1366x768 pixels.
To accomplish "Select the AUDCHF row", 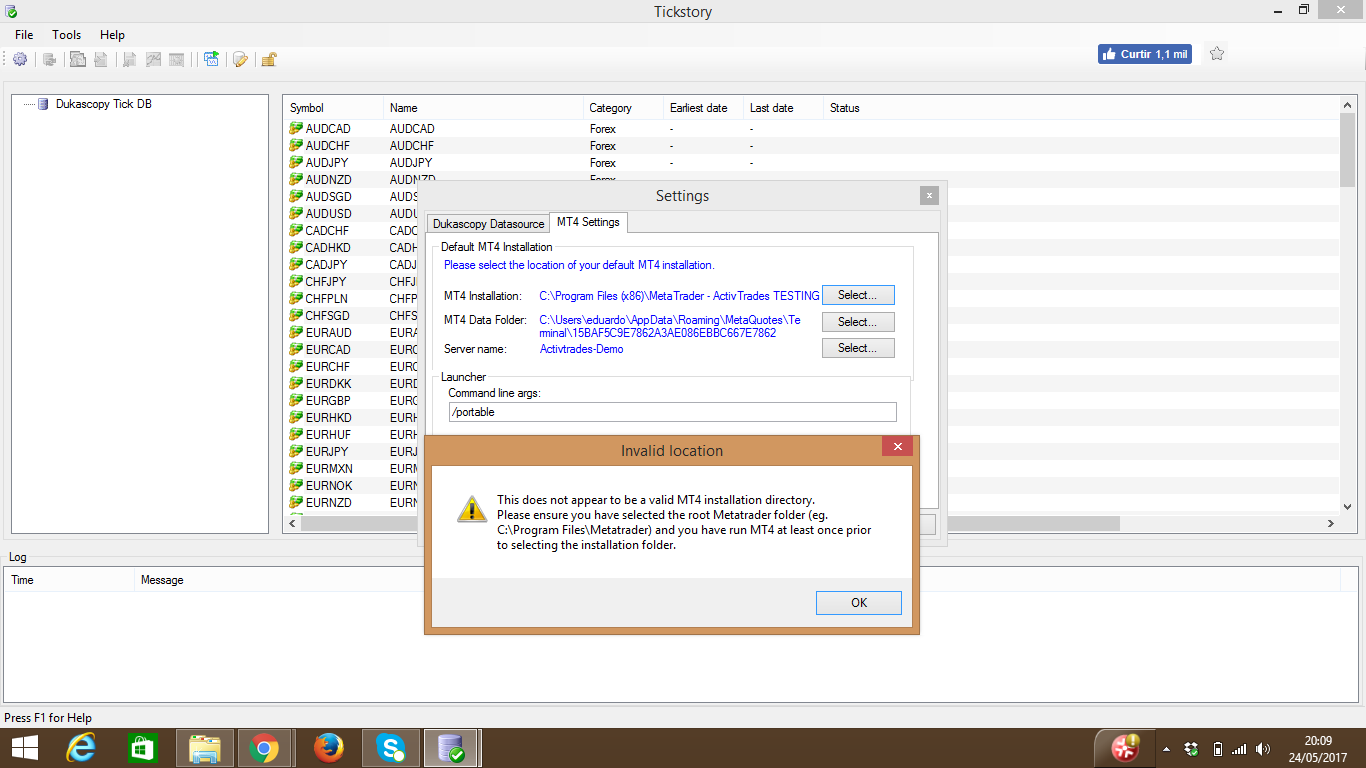I will click(811, 145).
